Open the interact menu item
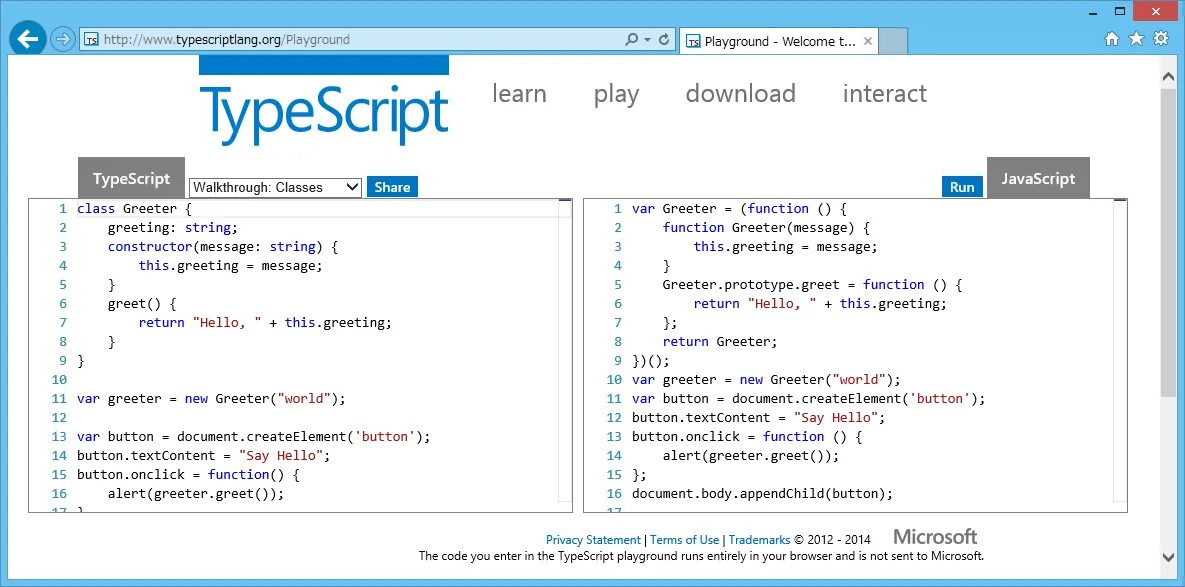The height and width of the screenshot is (587, 1185). click(884, 94)
